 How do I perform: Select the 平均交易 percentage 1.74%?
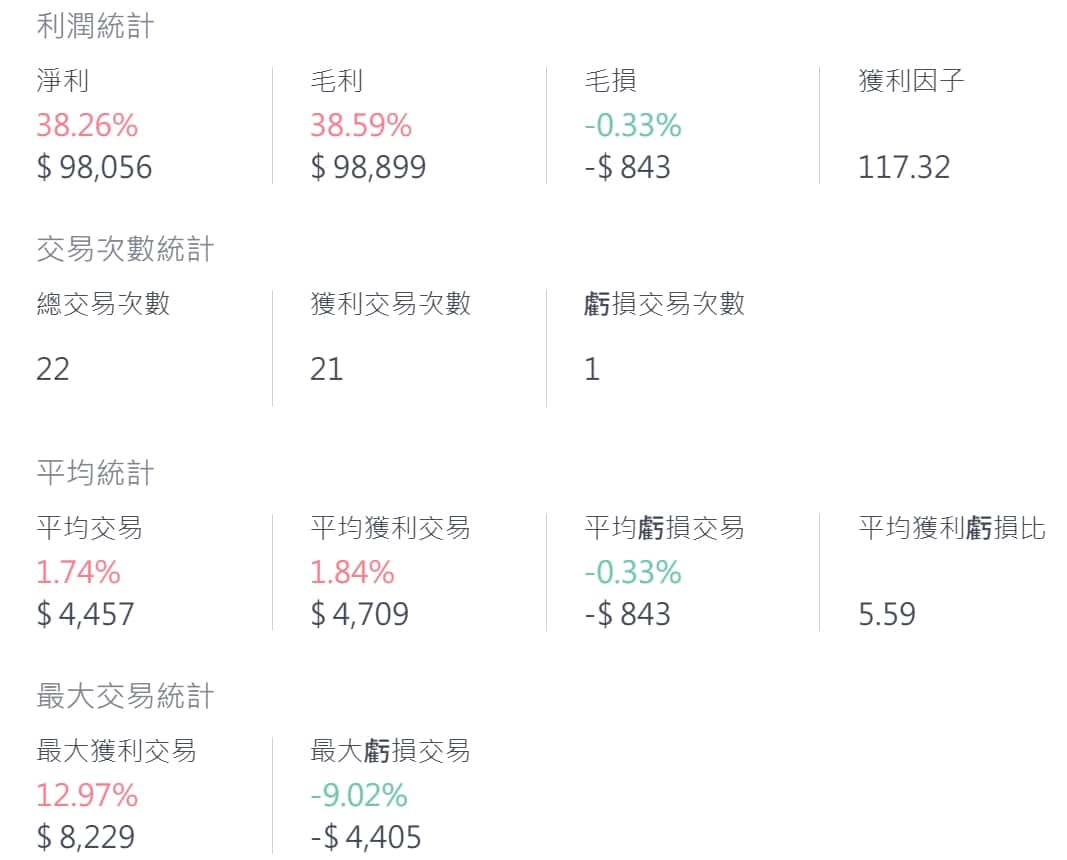pos(78,572)
